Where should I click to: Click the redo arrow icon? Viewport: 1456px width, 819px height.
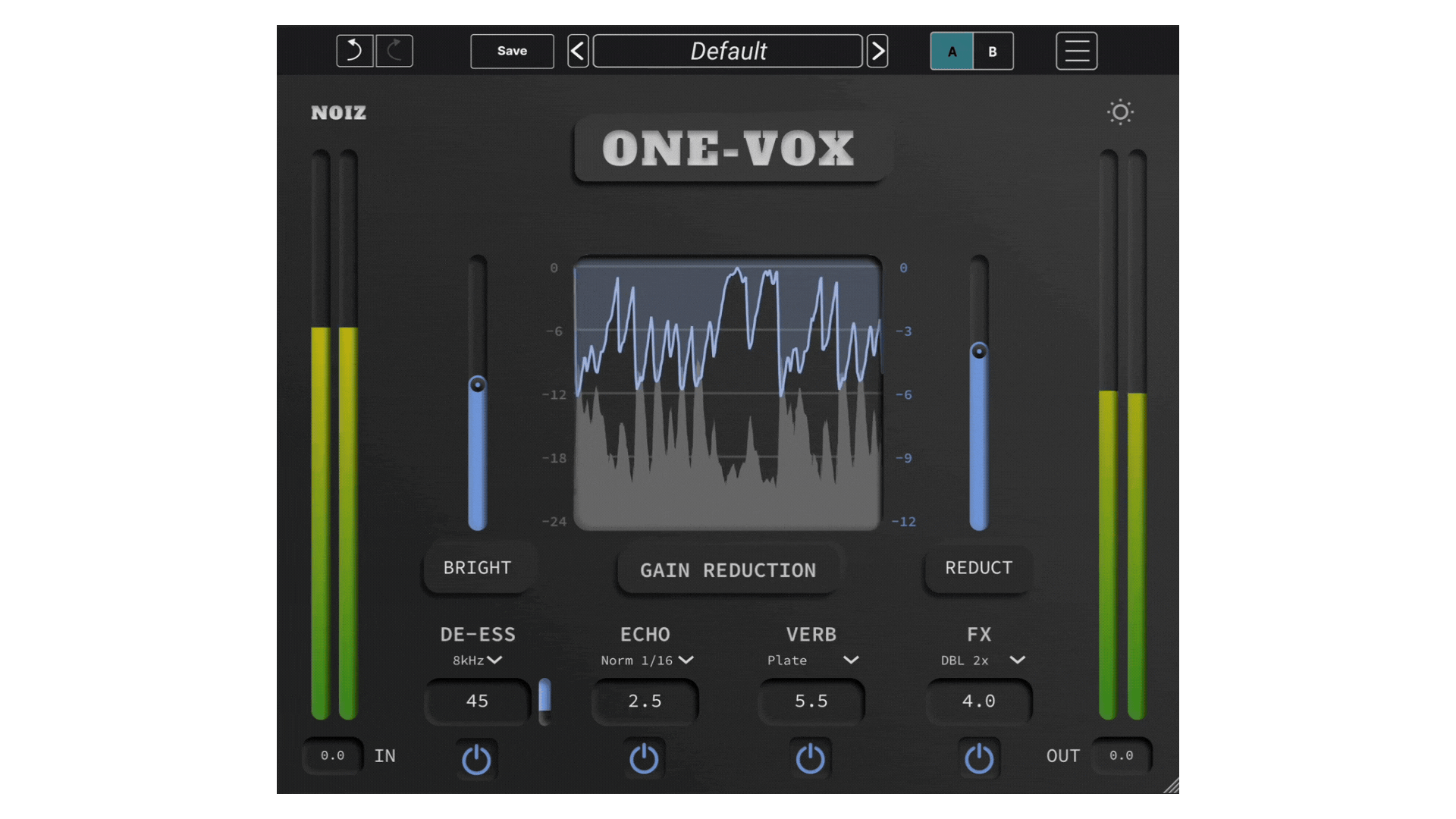394,51
